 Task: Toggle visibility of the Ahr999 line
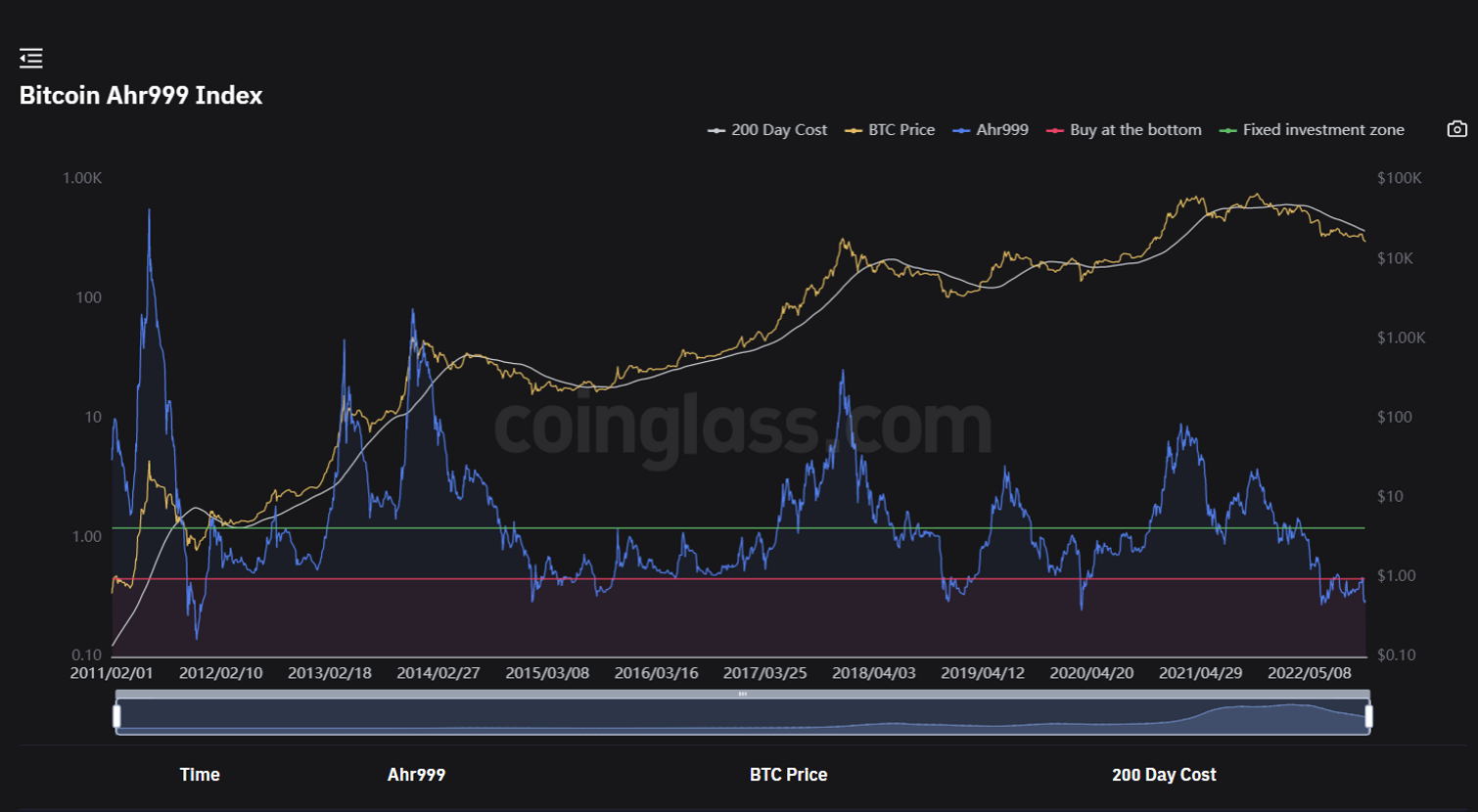click(999, 129)
